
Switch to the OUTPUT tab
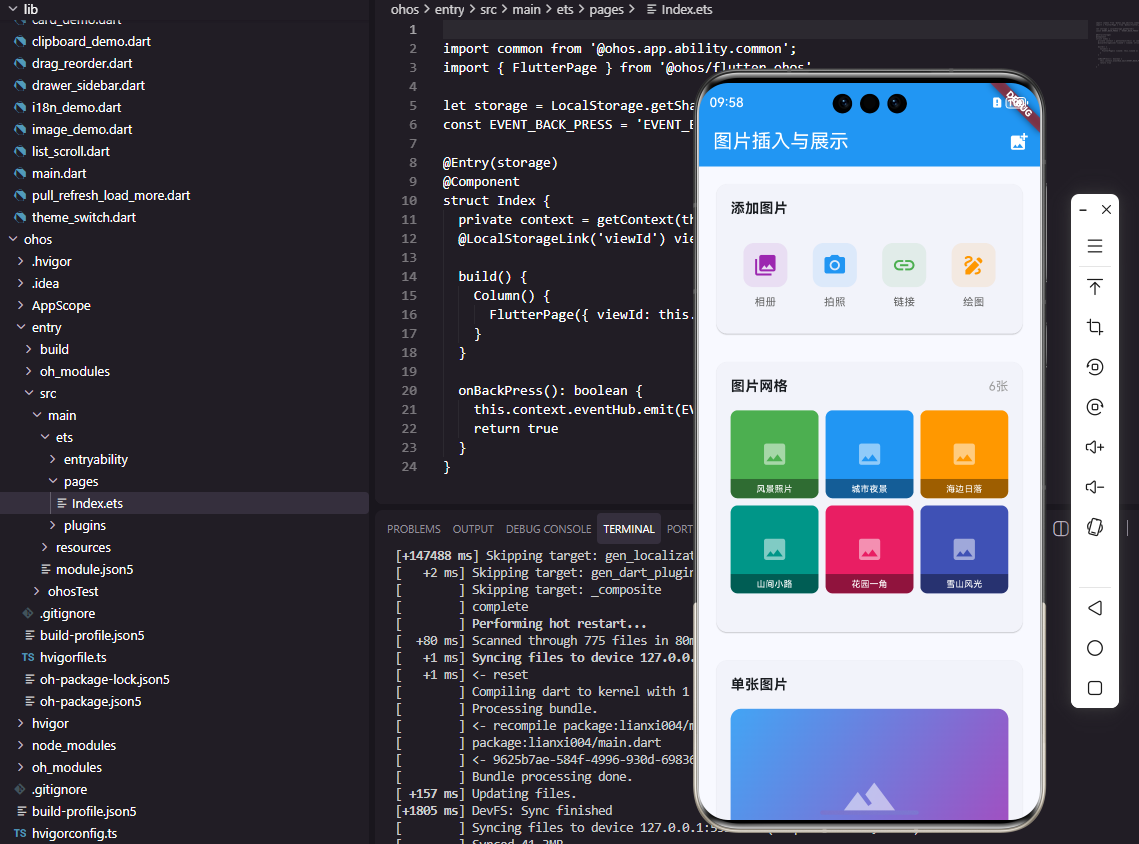click(473, 529)
